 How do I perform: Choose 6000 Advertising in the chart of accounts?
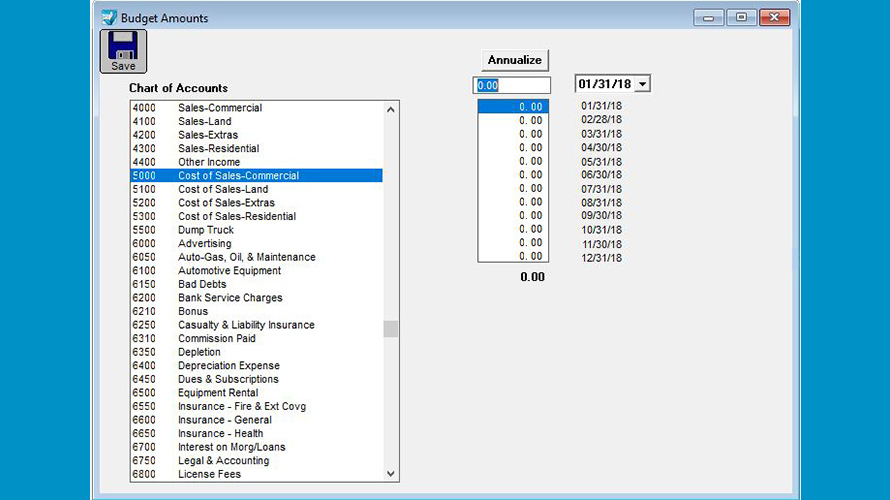pos(204,244)
